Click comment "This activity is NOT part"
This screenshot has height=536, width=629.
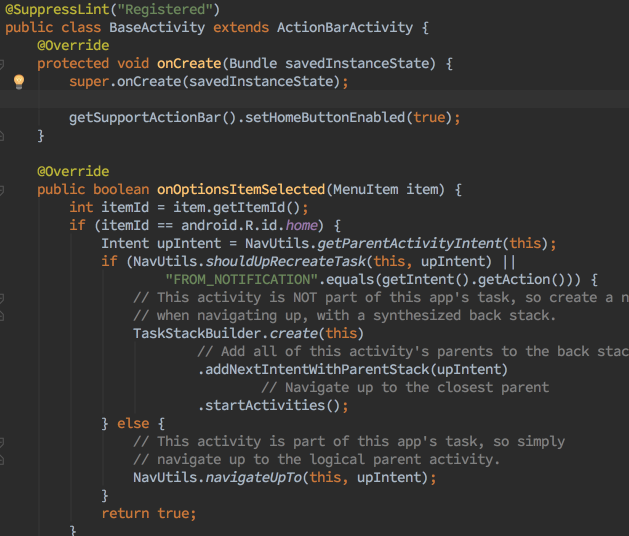click(381, 297)
